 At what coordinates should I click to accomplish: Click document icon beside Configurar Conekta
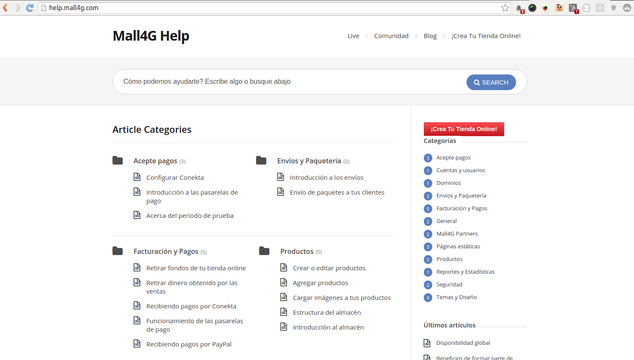(x=137, y=177)
